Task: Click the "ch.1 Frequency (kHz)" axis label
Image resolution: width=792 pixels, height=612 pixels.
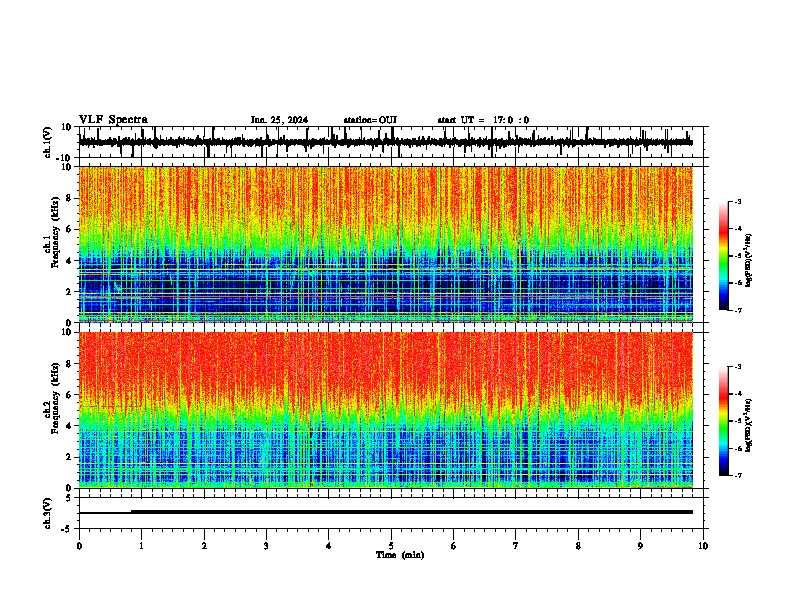Action: (x=51, y=233)
